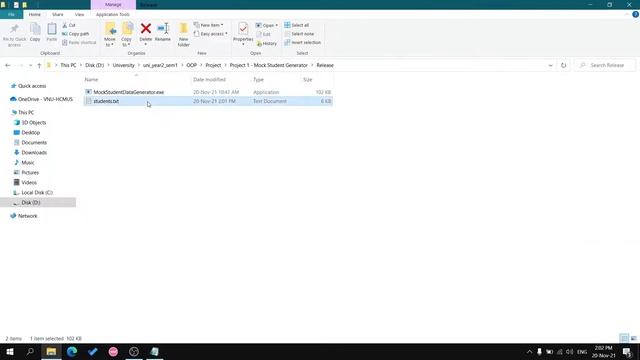Click uni_year2_sem1 in the address bar
This screenshot has width=640, height=360.
point(160,65)
